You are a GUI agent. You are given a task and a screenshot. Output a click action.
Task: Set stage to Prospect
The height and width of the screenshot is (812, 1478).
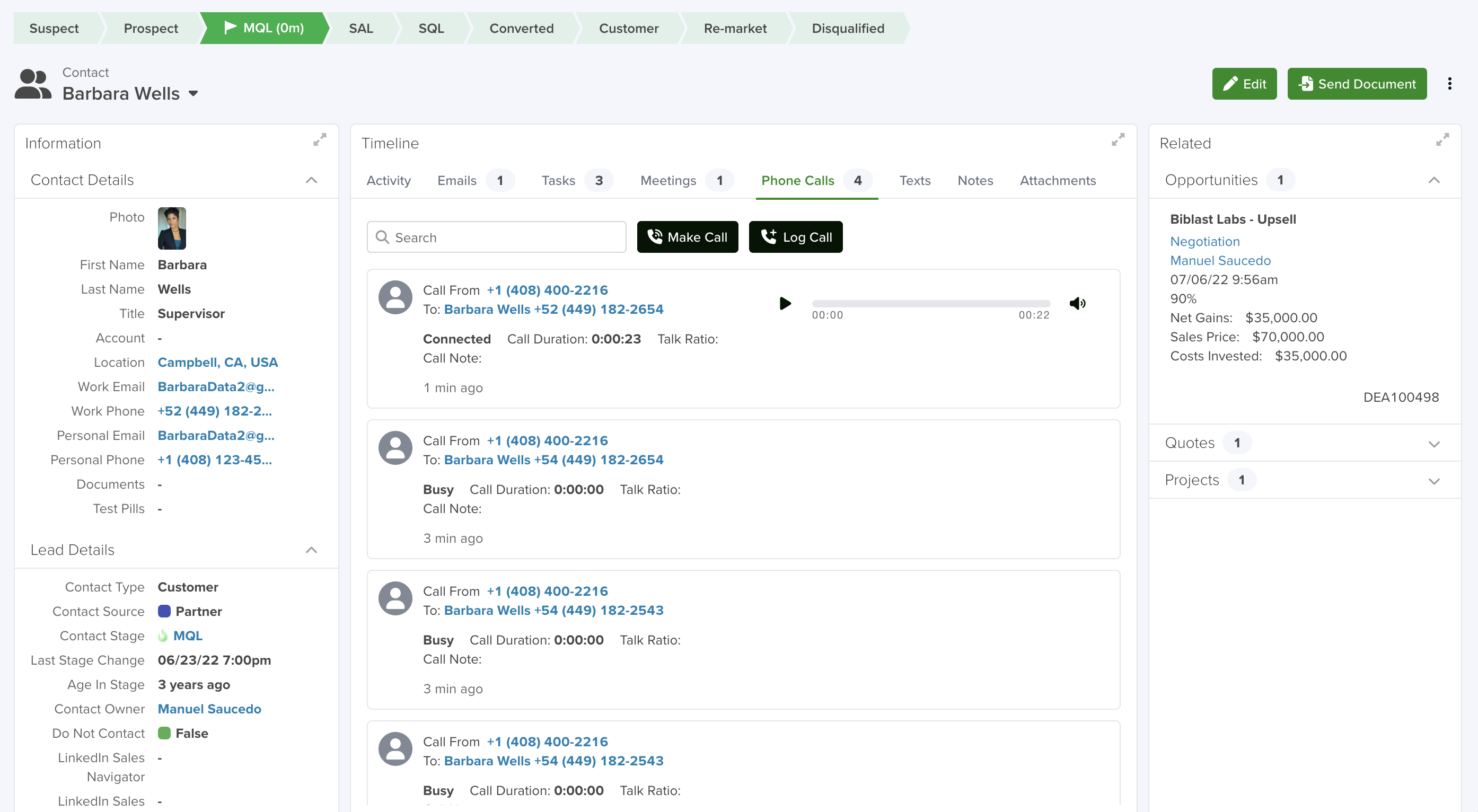[151, 28]
